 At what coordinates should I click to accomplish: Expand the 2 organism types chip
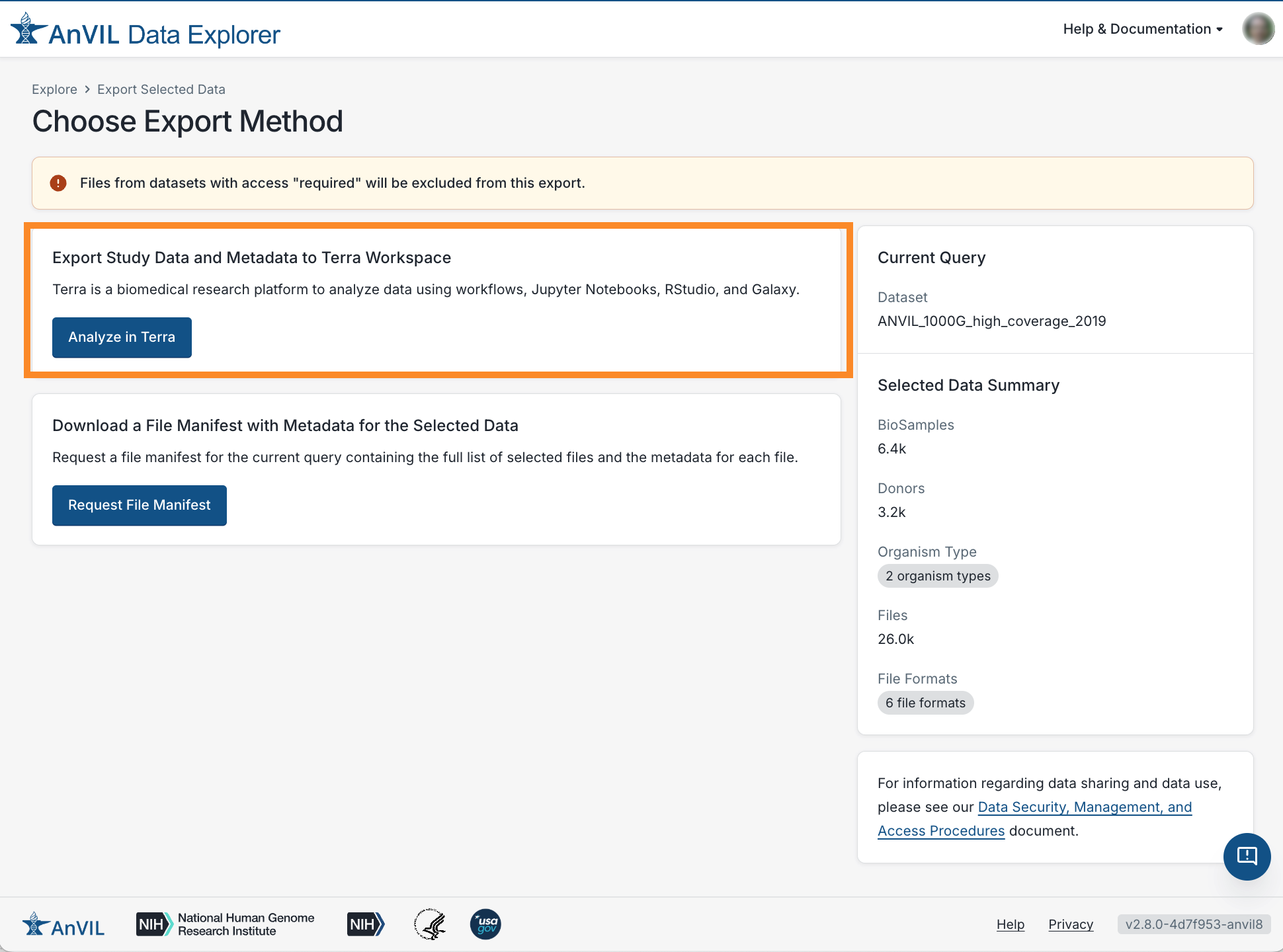[937, 576]
